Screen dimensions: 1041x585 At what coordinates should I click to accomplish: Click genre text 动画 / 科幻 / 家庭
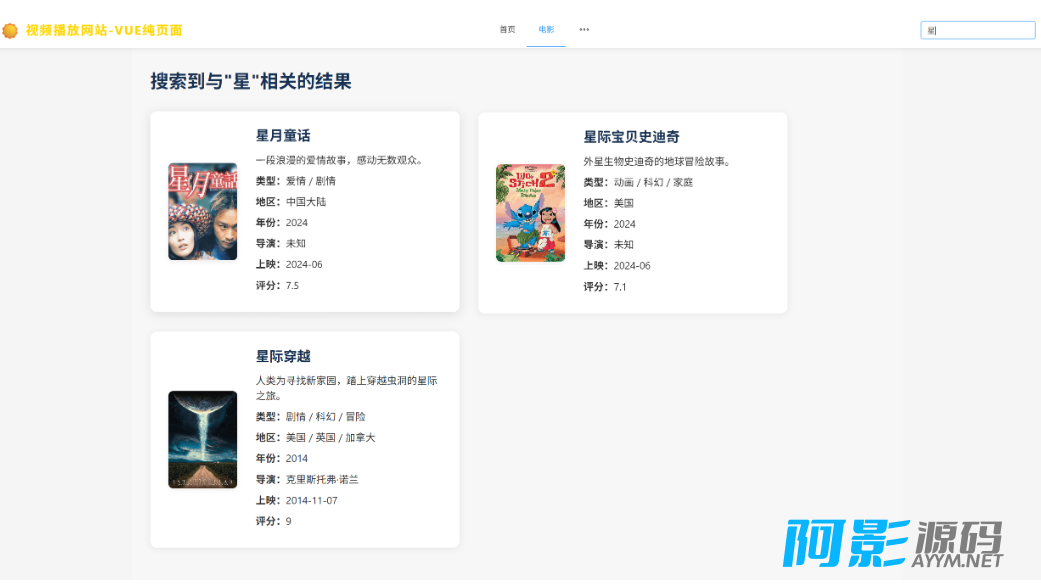(653, 182)
